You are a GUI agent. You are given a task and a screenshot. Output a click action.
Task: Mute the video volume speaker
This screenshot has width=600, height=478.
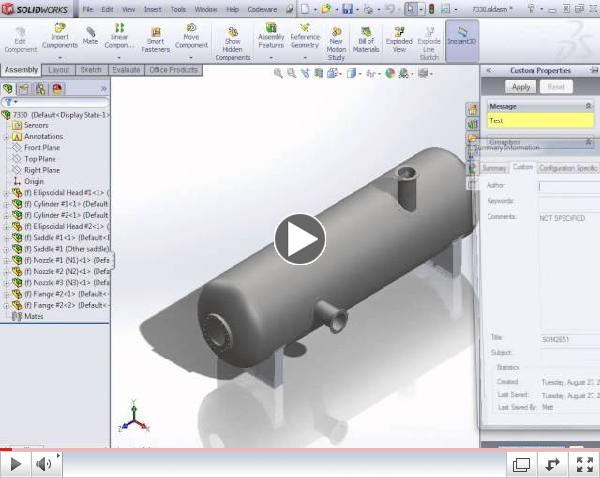tap(44, 464)
